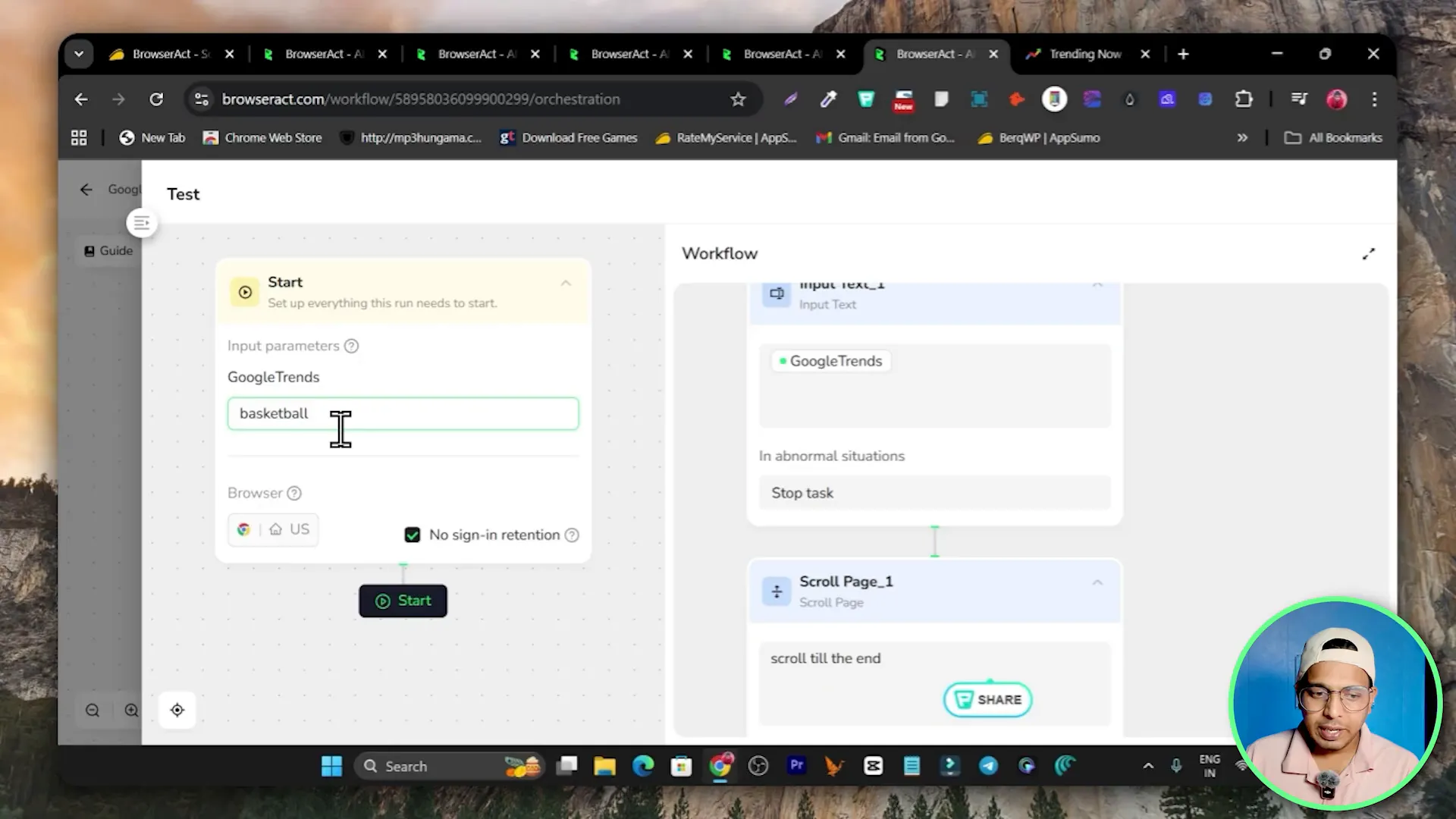Switch to the Trending Now tab
The height and width of the screenshot is (819, 1456).
[x=1084, y=54]
